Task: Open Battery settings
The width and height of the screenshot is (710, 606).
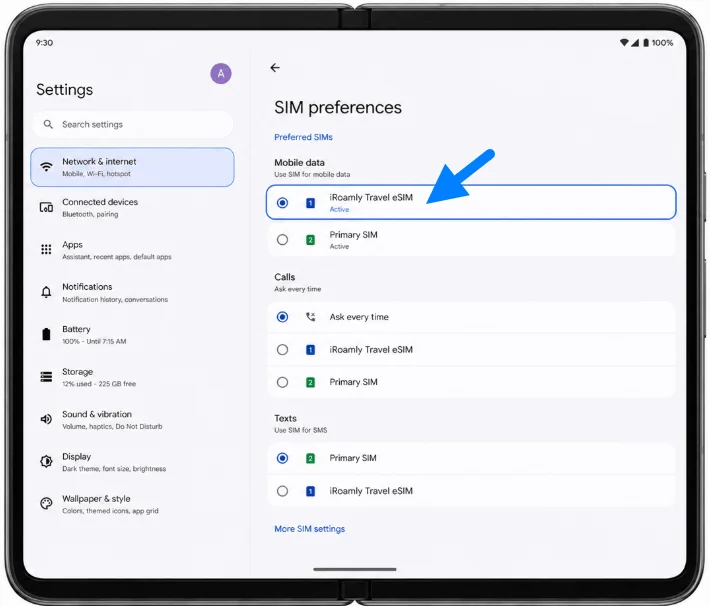Action: 132,335
